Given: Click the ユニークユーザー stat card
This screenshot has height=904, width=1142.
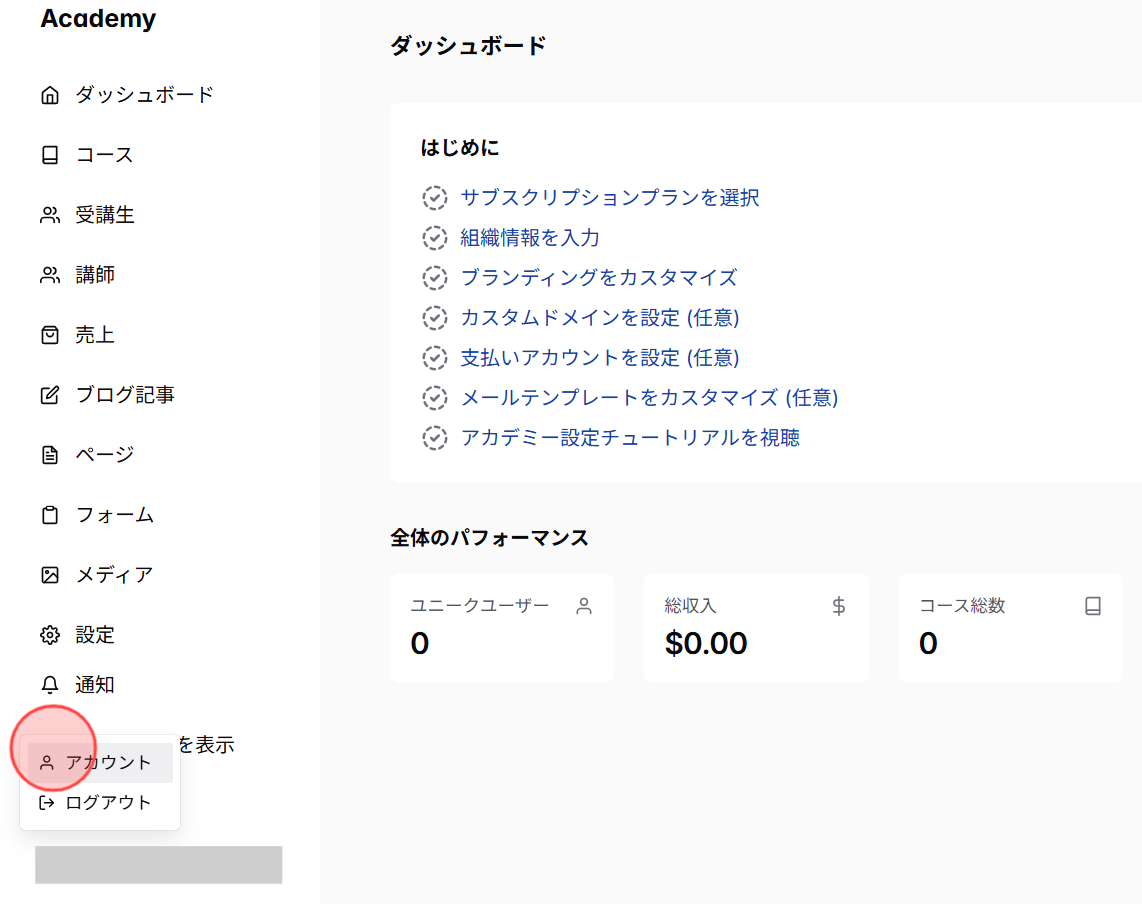Looking at the screenshot, I should (502, 628).
